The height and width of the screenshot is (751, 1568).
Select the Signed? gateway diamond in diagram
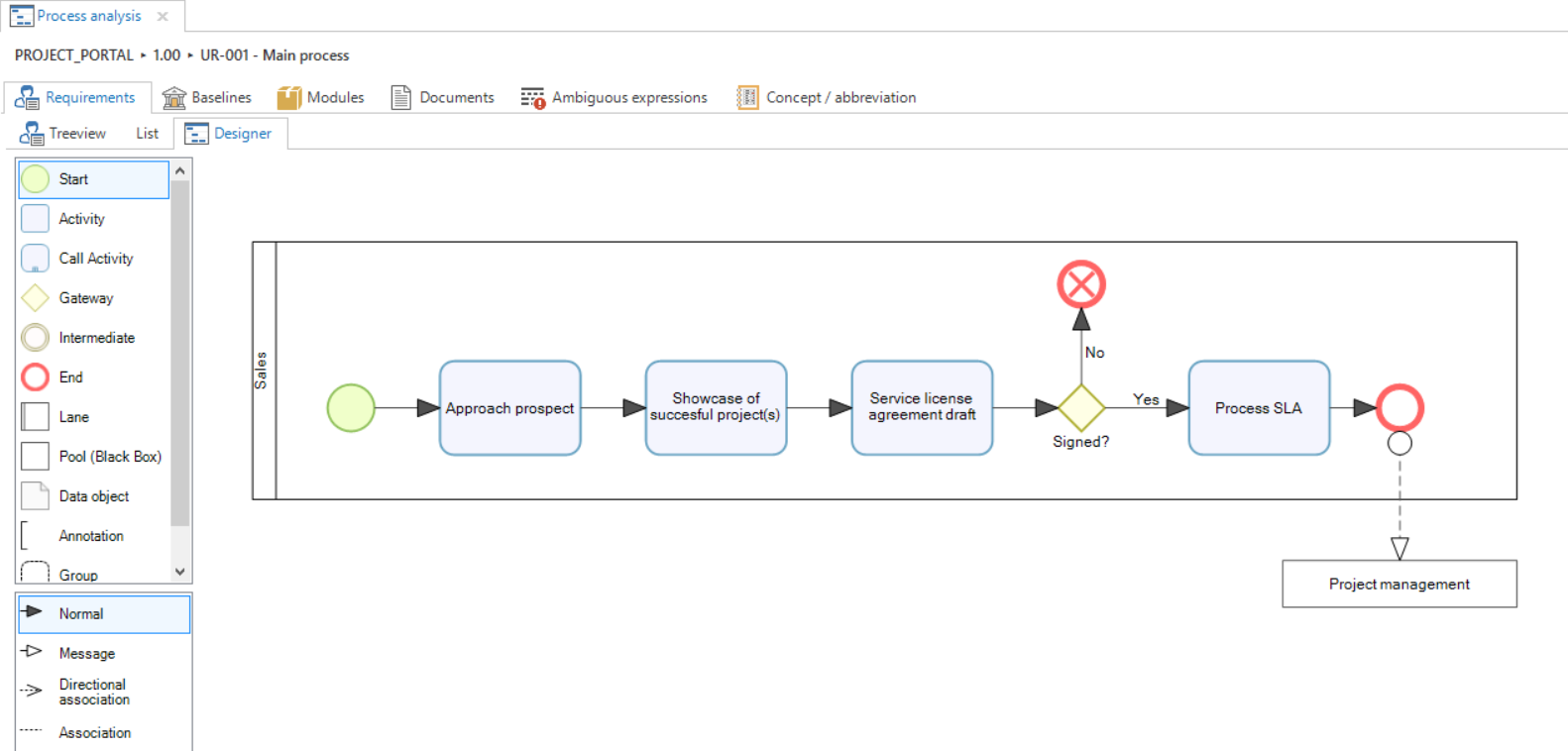pos(1080,408)
